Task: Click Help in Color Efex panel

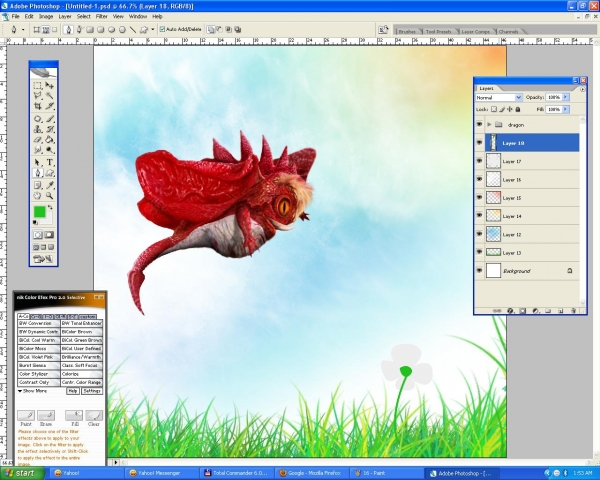Action: pyautogui.click(x=73, y=391)
